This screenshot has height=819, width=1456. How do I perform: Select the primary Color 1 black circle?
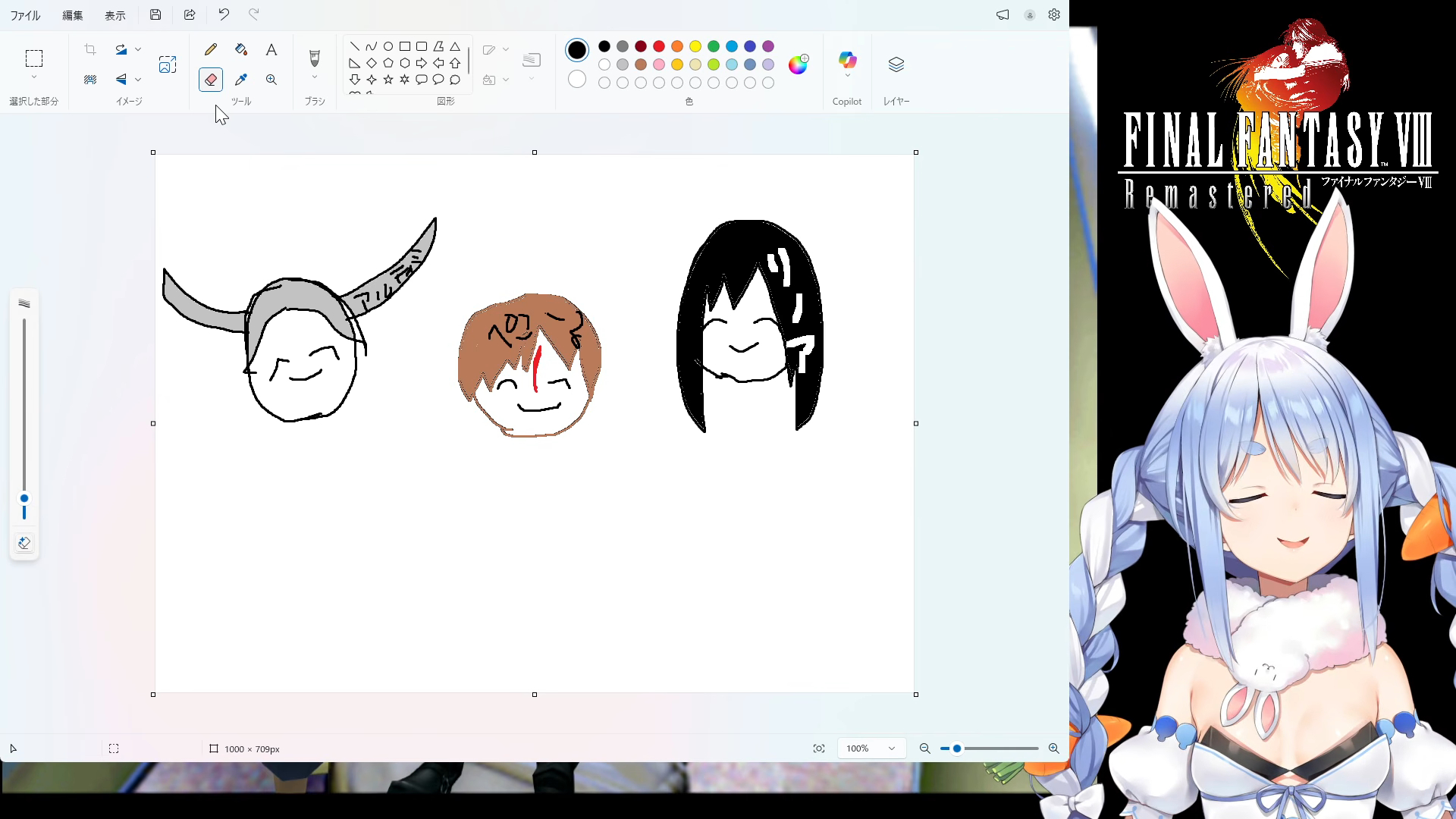(x=577, y=50)
